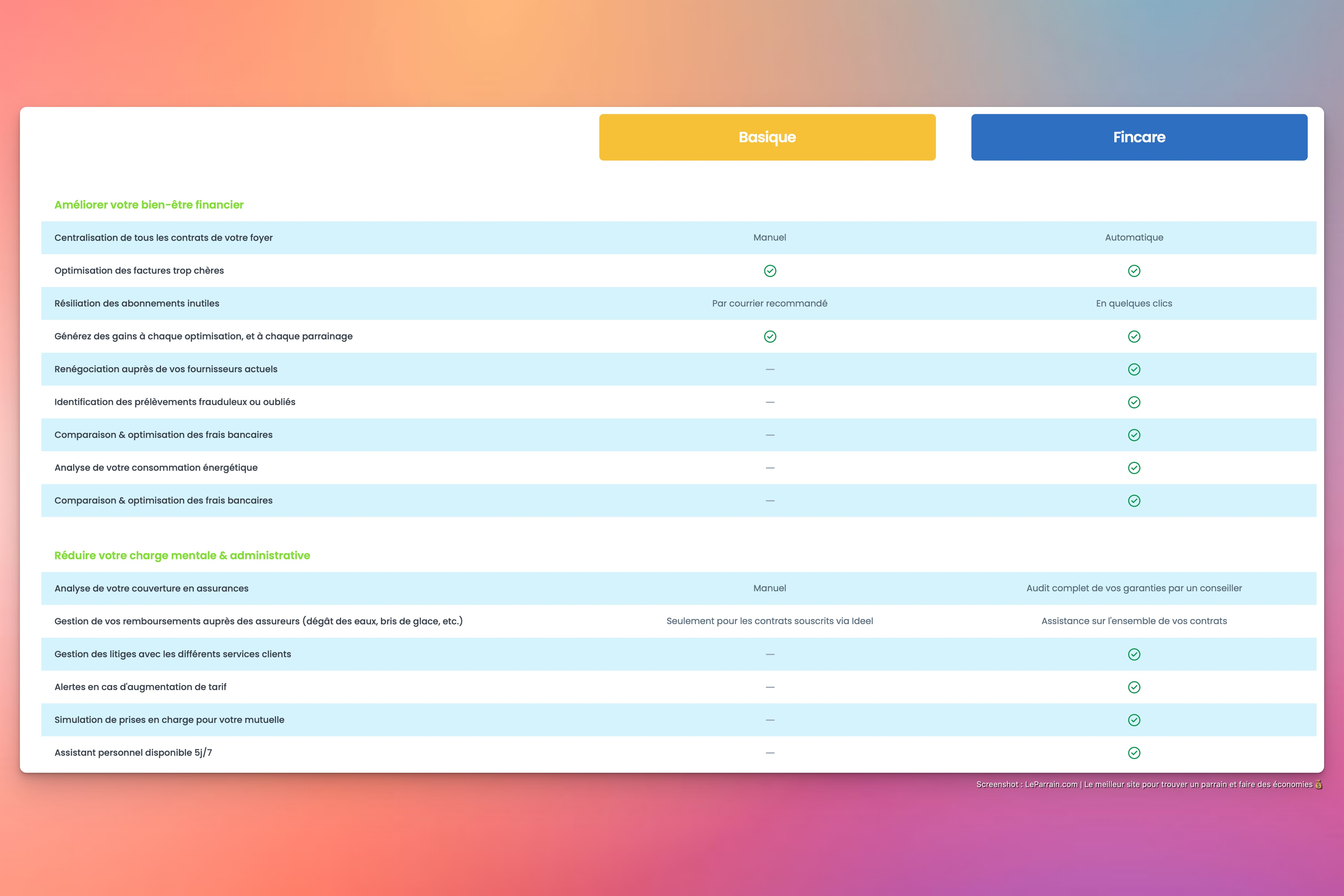This screenshot has width=1344, height=896.
Task: Click Basique checkmark for Générez des gains row
Action: [770, 336]
